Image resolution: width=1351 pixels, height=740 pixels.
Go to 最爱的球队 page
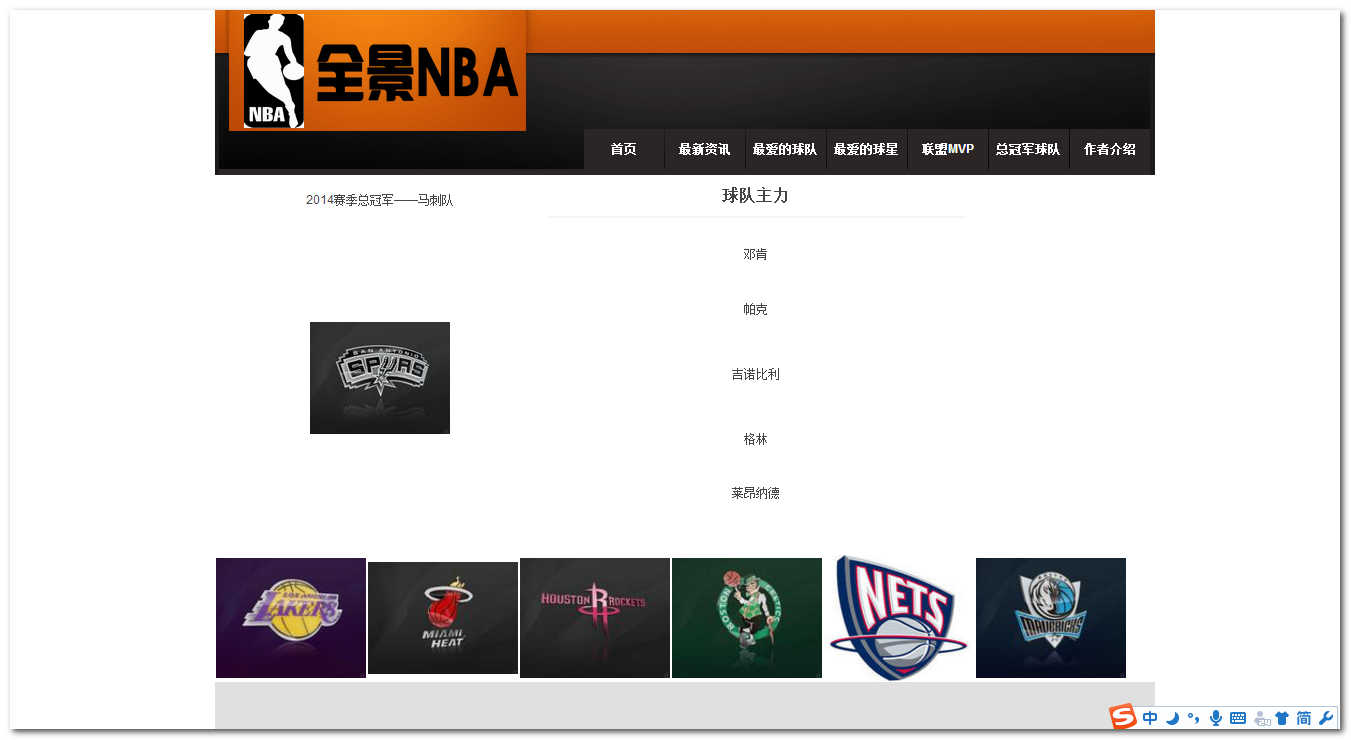[x=785, y=149]
